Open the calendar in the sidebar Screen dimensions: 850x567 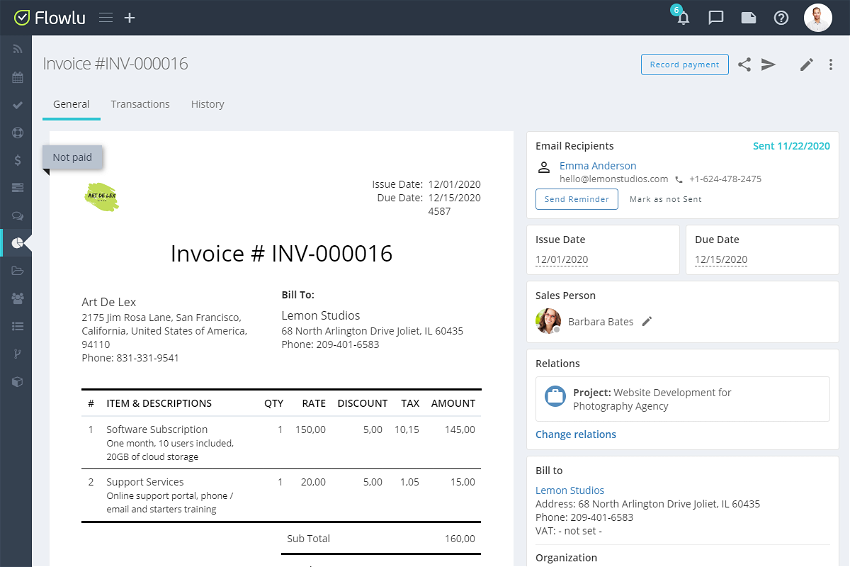click(17, 77)
